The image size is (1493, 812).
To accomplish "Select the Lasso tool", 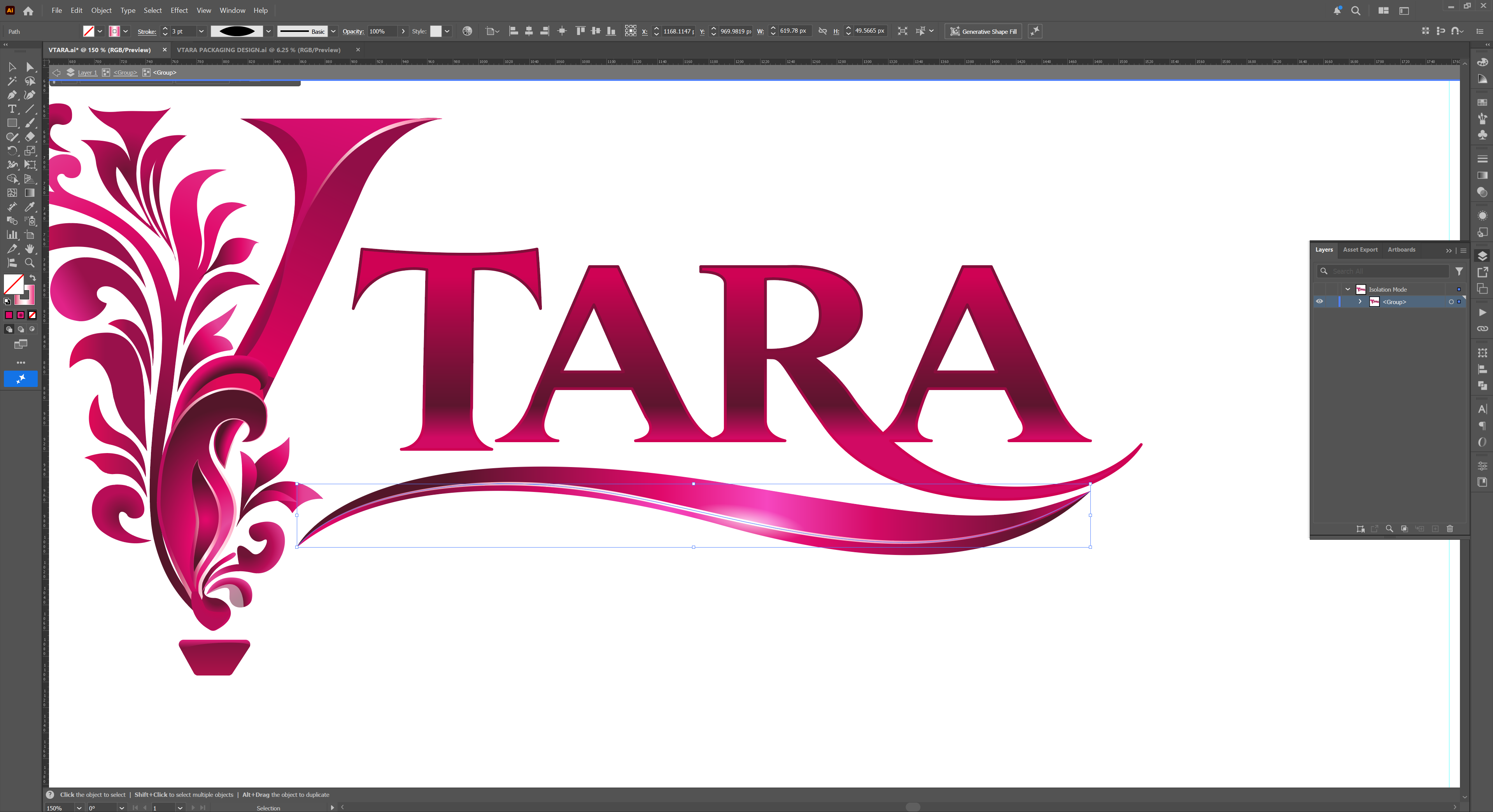I will tap(30, 81).
